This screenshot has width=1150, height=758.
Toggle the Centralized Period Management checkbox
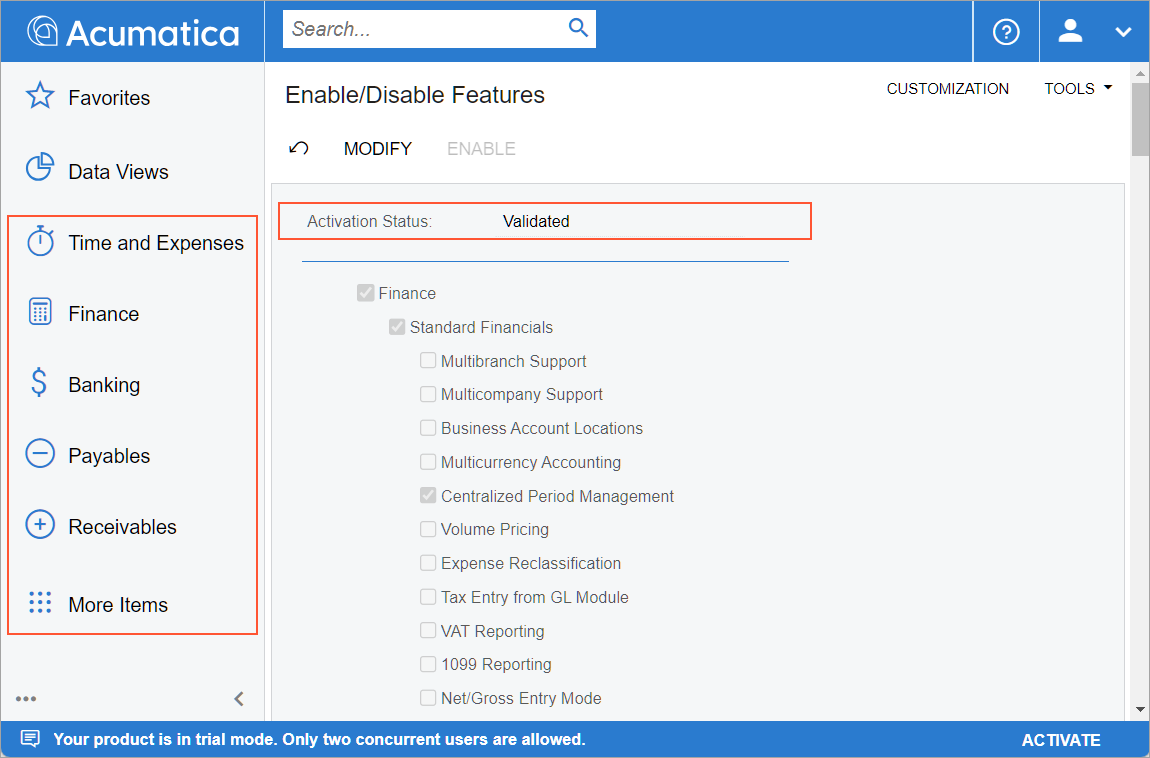pos(428,496)
